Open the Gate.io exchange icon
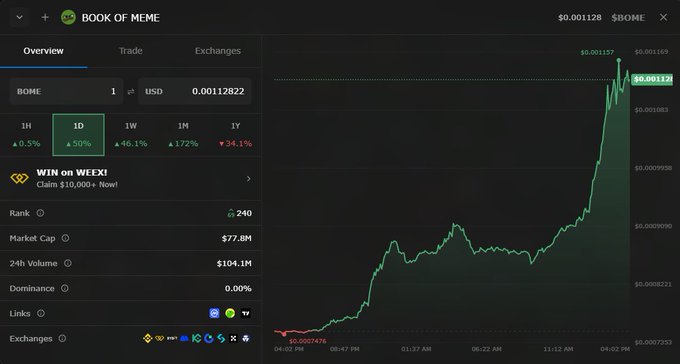Viewport: 680px width, 364px height. (x=209, y=338)
